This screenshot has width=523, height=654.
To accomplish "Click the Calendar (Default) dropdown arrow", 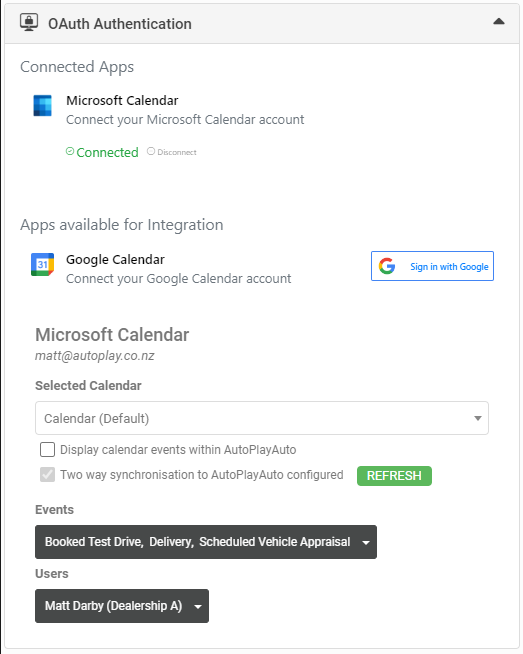I will point(478,418).
